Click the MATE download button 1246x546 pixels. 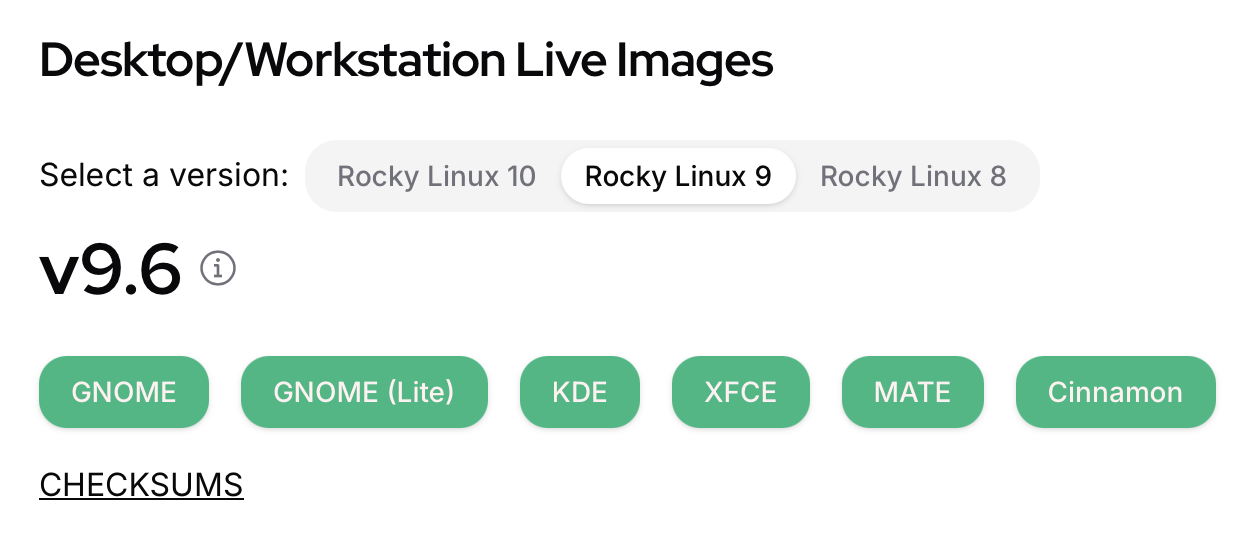tap(913, 392)
